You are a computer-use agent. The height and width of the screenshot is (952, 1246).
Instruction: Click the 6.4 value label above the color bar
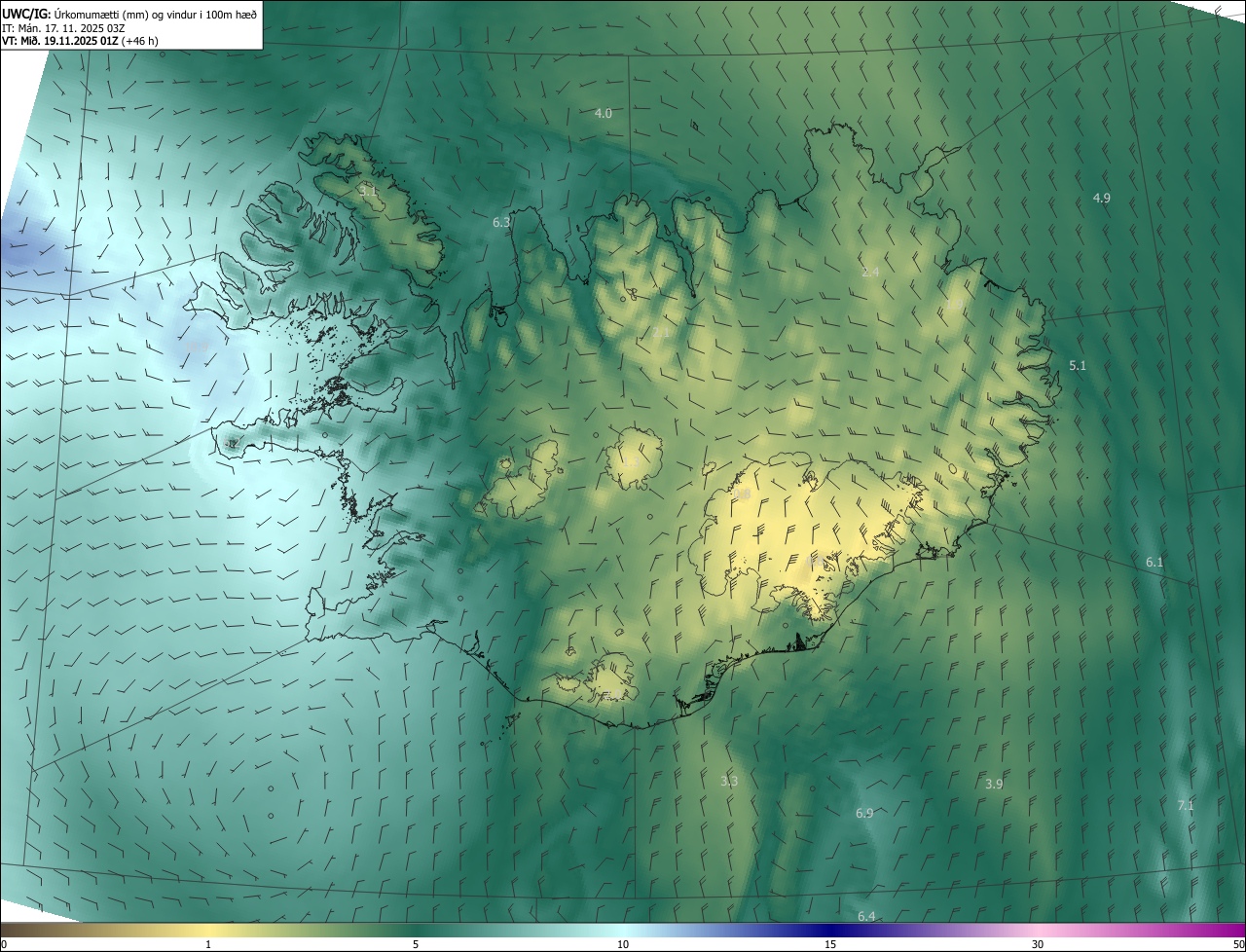[x=866, y=916]
